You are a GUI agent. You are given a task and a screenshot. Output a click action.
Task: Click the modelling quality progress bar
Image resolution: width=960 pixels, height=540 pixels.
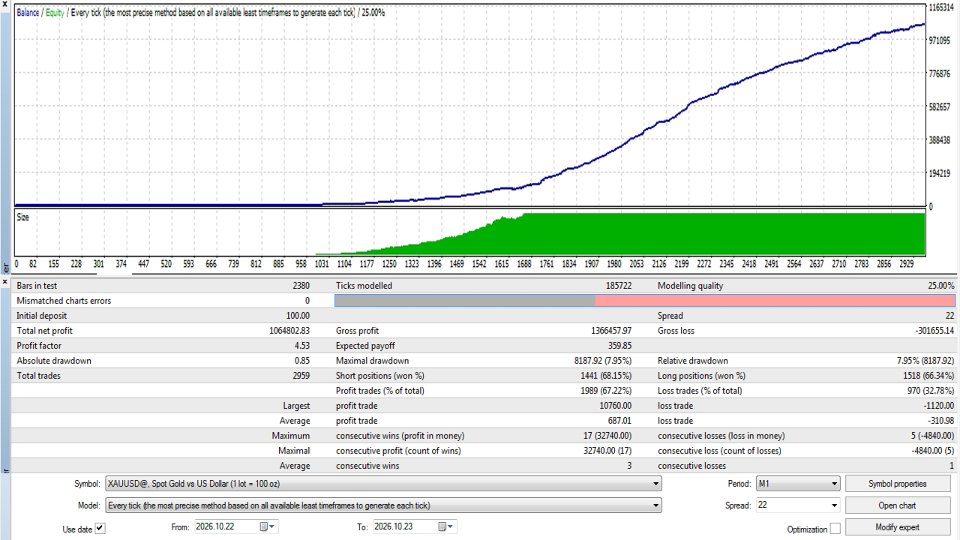click(x=645, y=301)
